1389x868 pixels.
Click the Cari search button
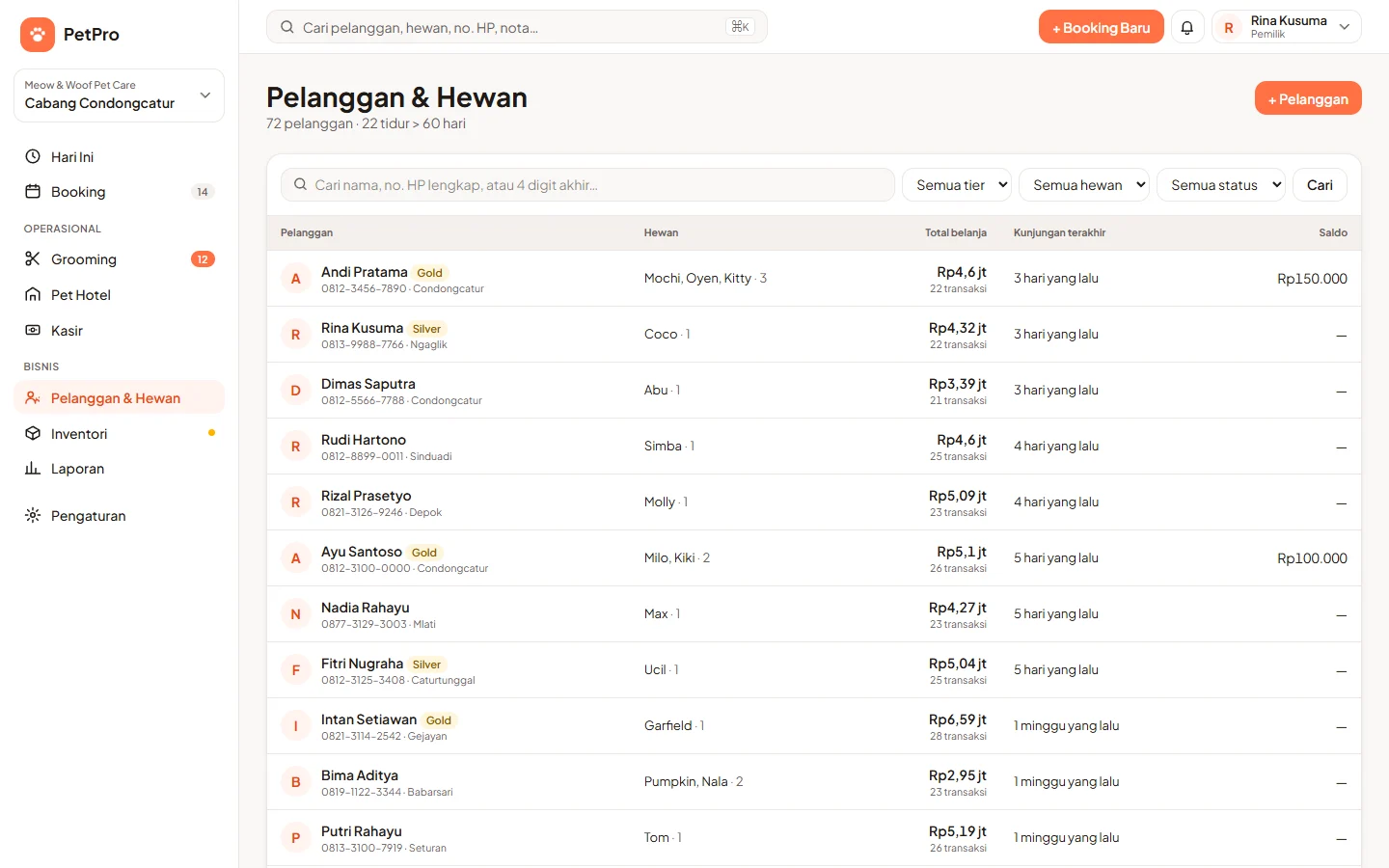click(x=1320, y=185)
